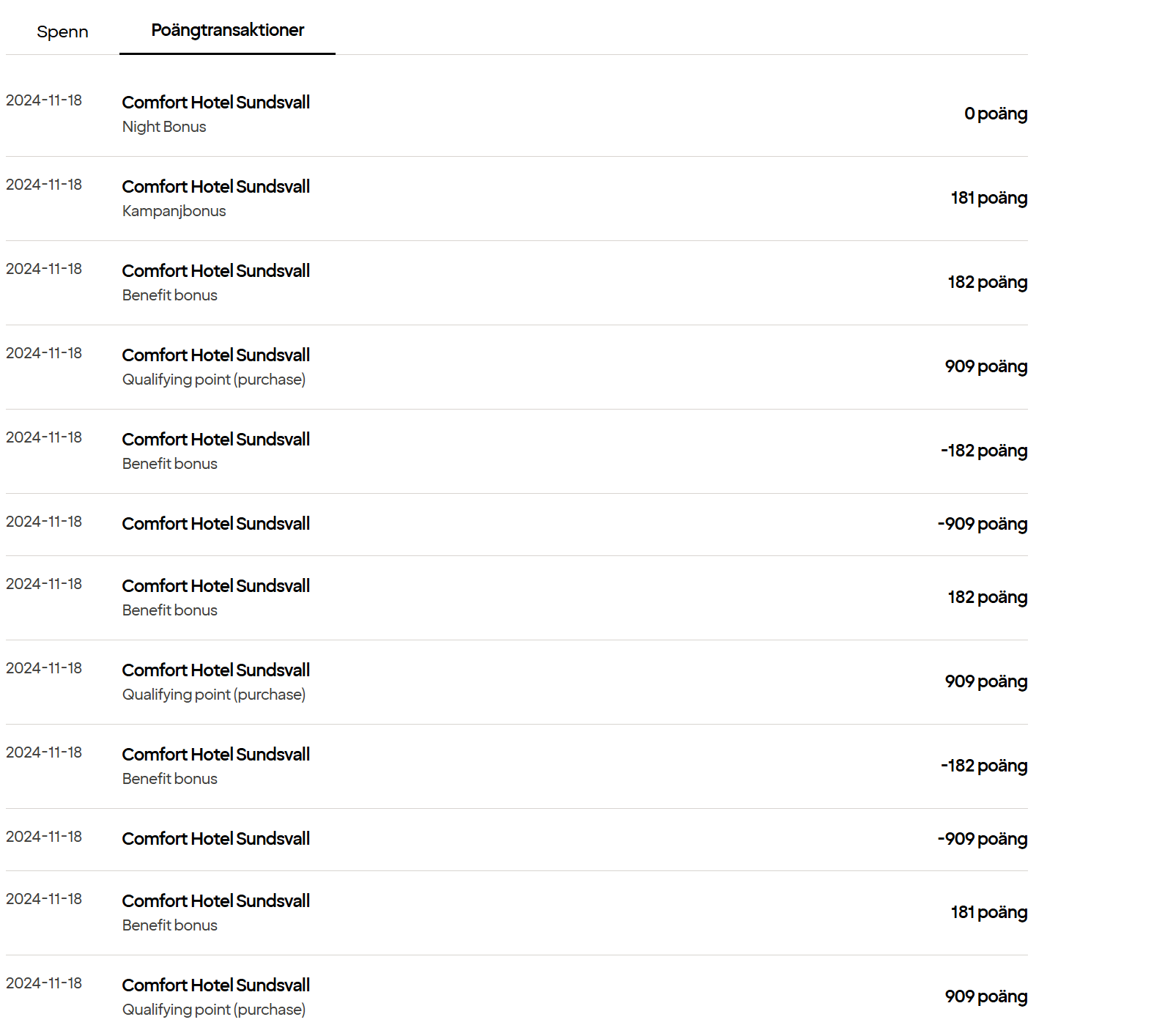This screenshot has height=1036, width=1154.
Task: Select the middle Qualifying point (purchase) label
Action: [213, 695]
